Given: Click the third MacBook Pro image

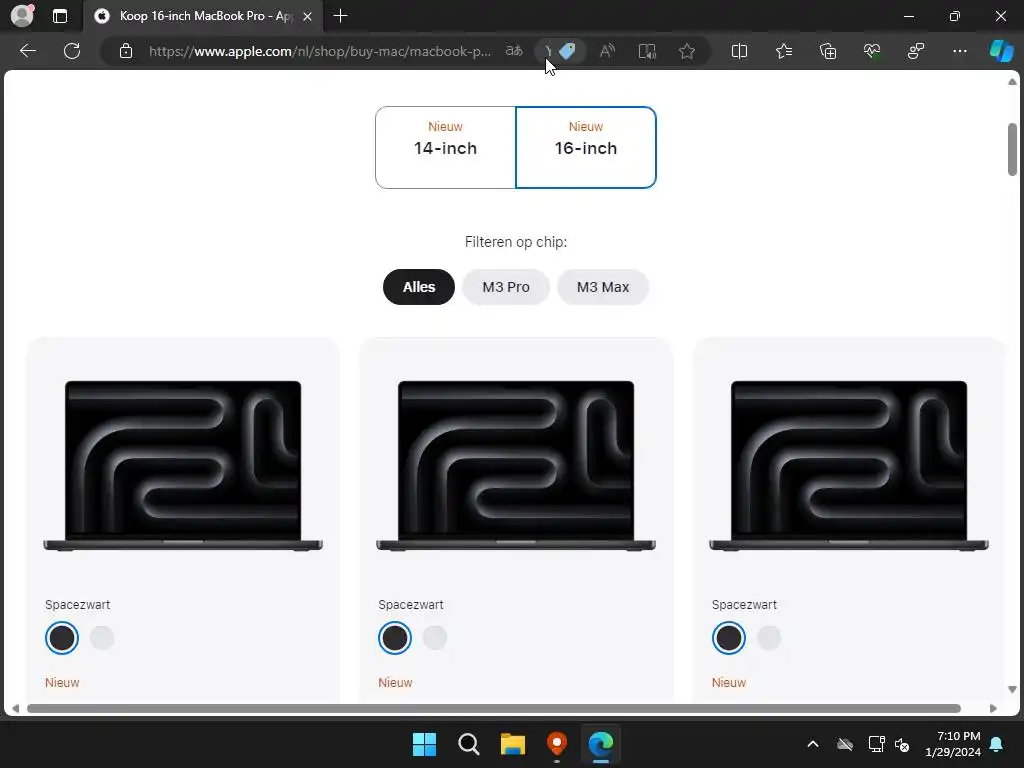Looking at the screenshot, I should (x=849, y=466).
